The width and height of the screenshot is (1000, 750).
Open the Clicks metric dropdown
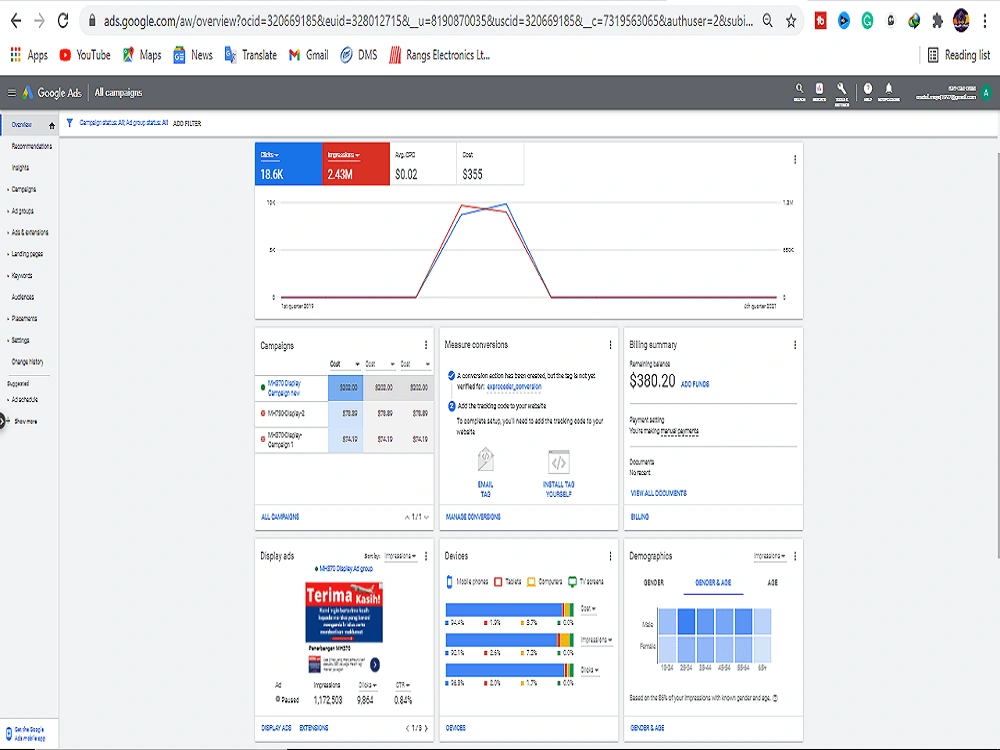pyautogui.click(x=270, y=155)
